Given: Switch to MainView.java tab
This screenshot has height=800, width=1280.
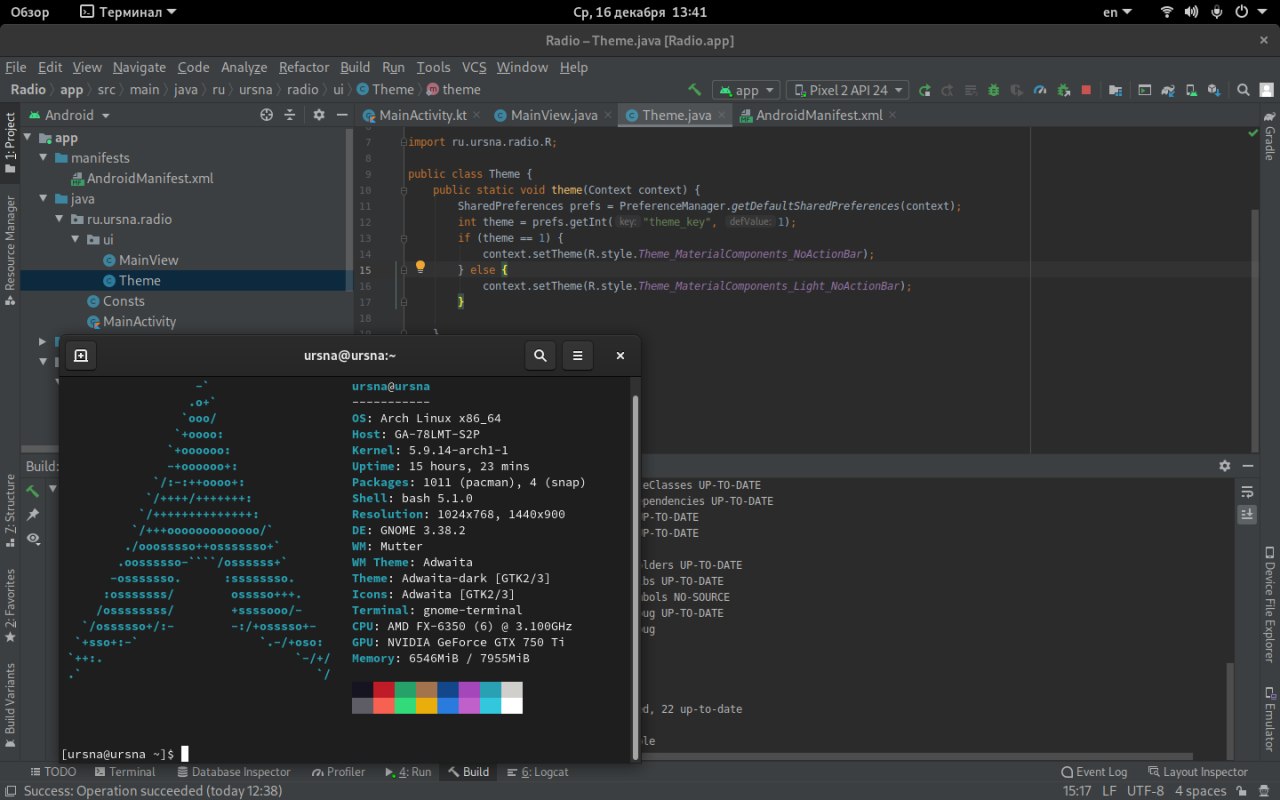Looking at the screenshot, I should point(554,115).
